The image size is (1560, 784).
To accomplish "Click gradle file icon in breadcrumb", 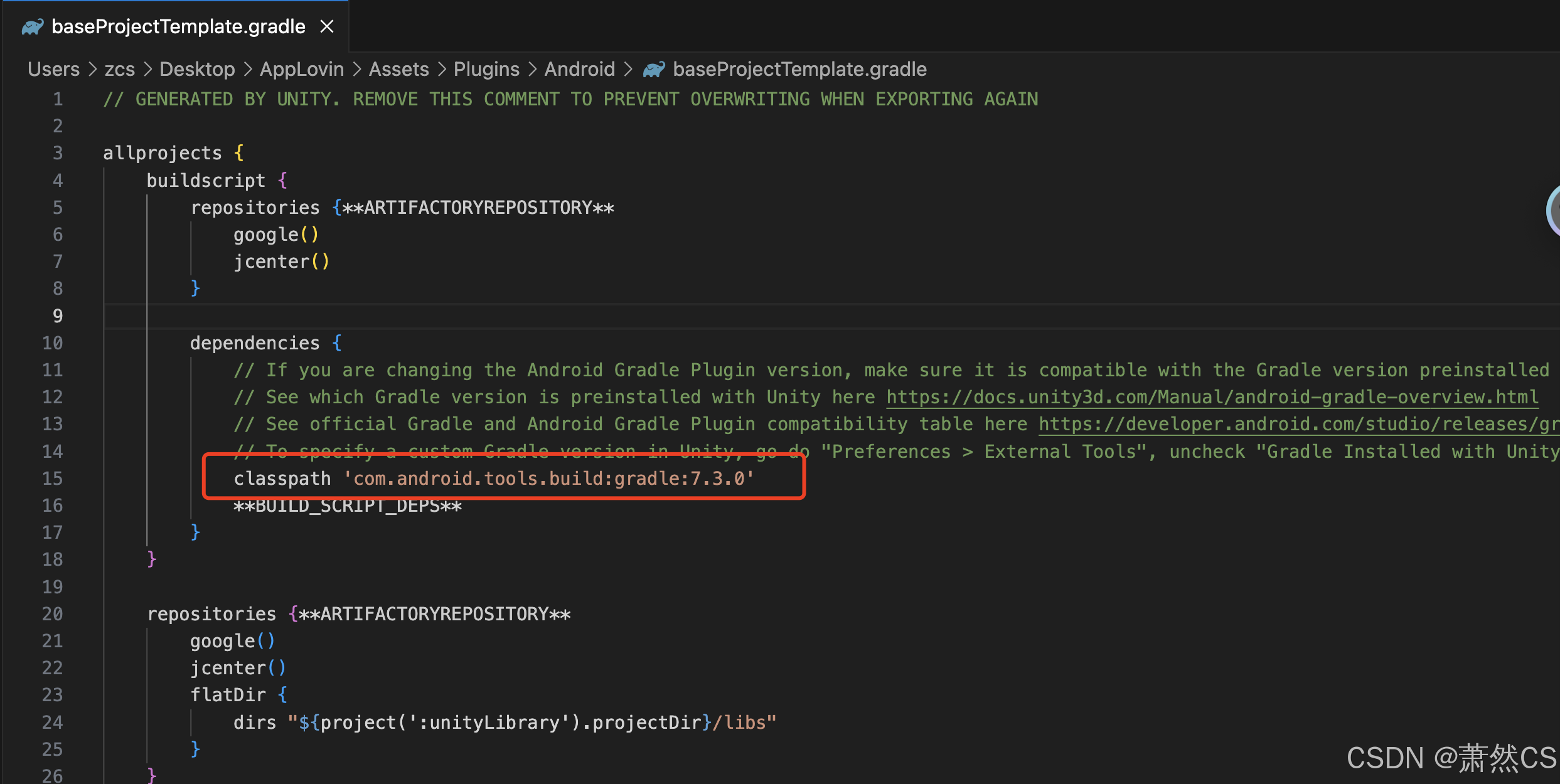I will (654, 69).
